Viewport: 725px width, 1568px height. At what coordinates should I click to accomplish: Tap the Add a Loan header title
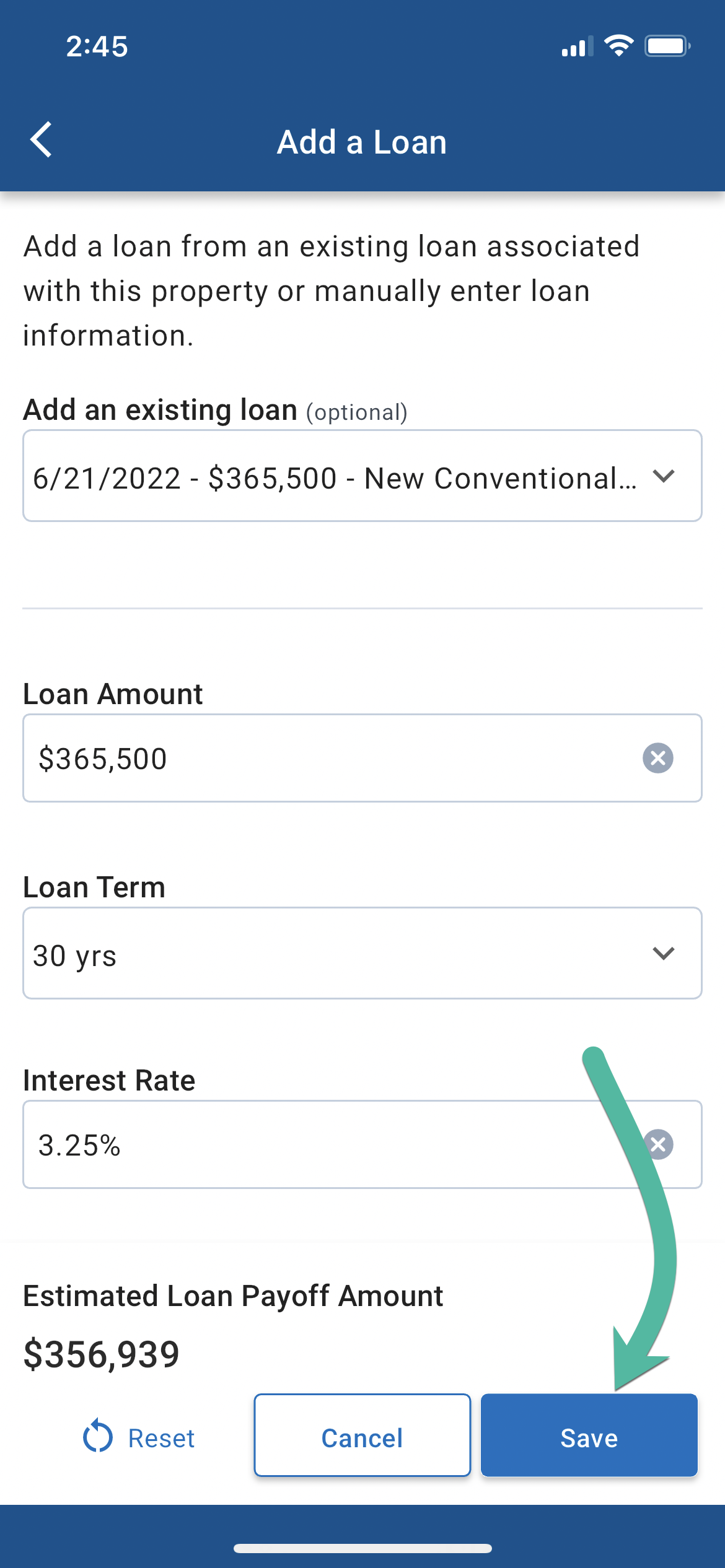tap(362, 142)
